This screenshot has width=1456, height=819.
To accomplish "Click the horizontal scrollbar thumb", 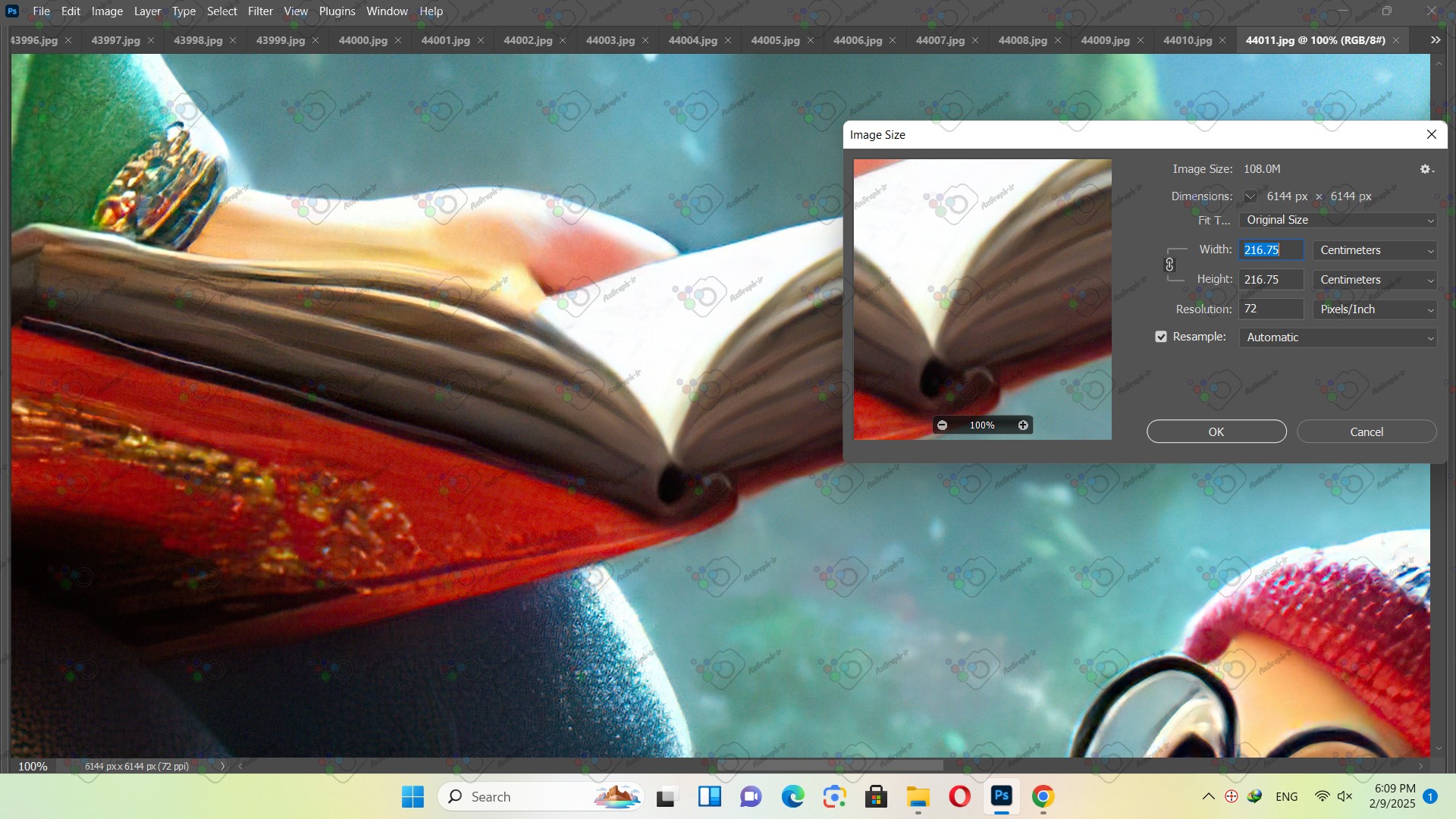I will coord(830,766).
